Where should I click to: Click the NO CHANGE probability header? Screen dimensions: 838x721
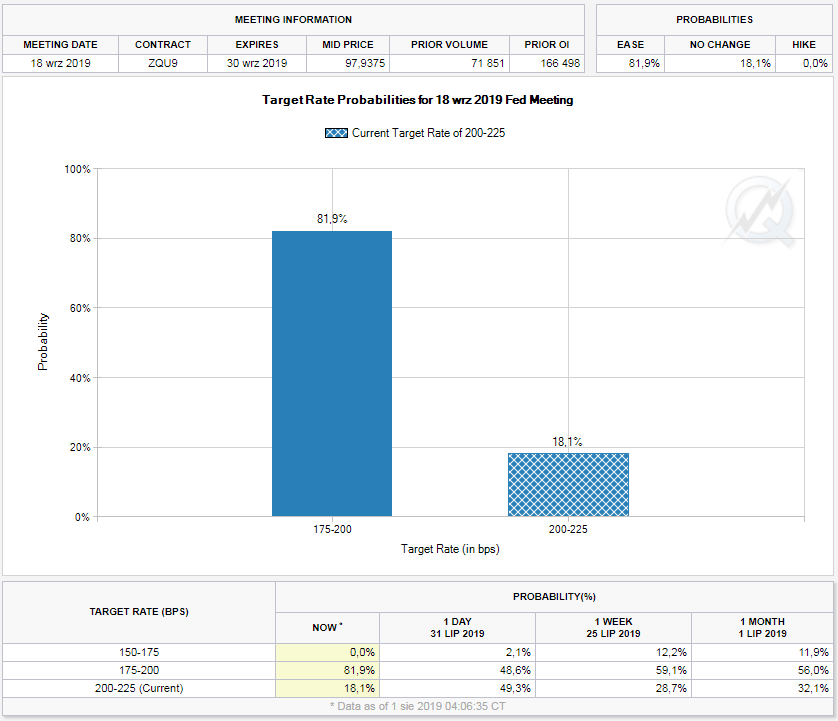tap(720, 45)
